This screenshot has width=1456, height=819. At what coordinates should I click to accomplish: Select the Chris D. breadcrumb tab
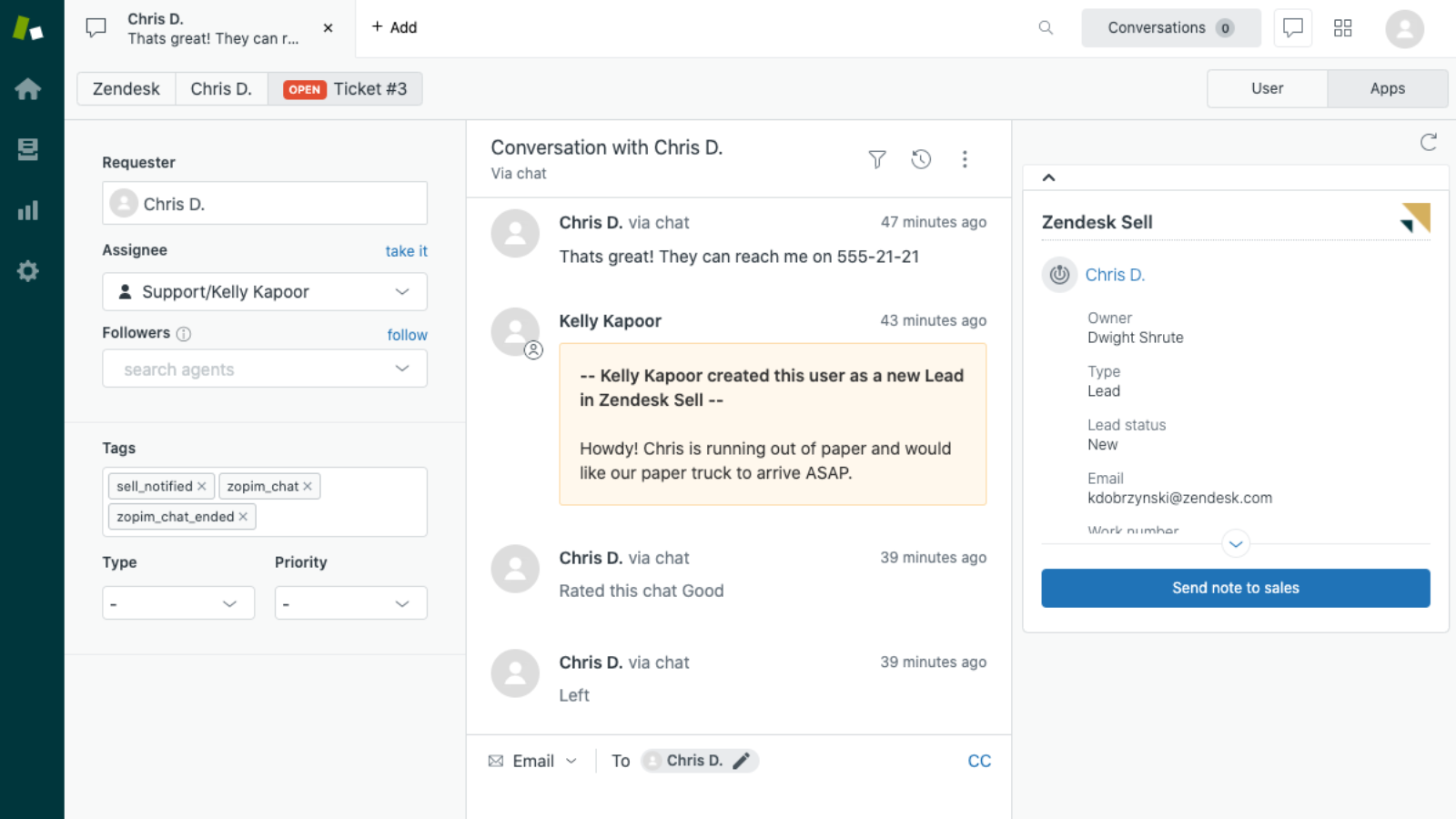221,88
